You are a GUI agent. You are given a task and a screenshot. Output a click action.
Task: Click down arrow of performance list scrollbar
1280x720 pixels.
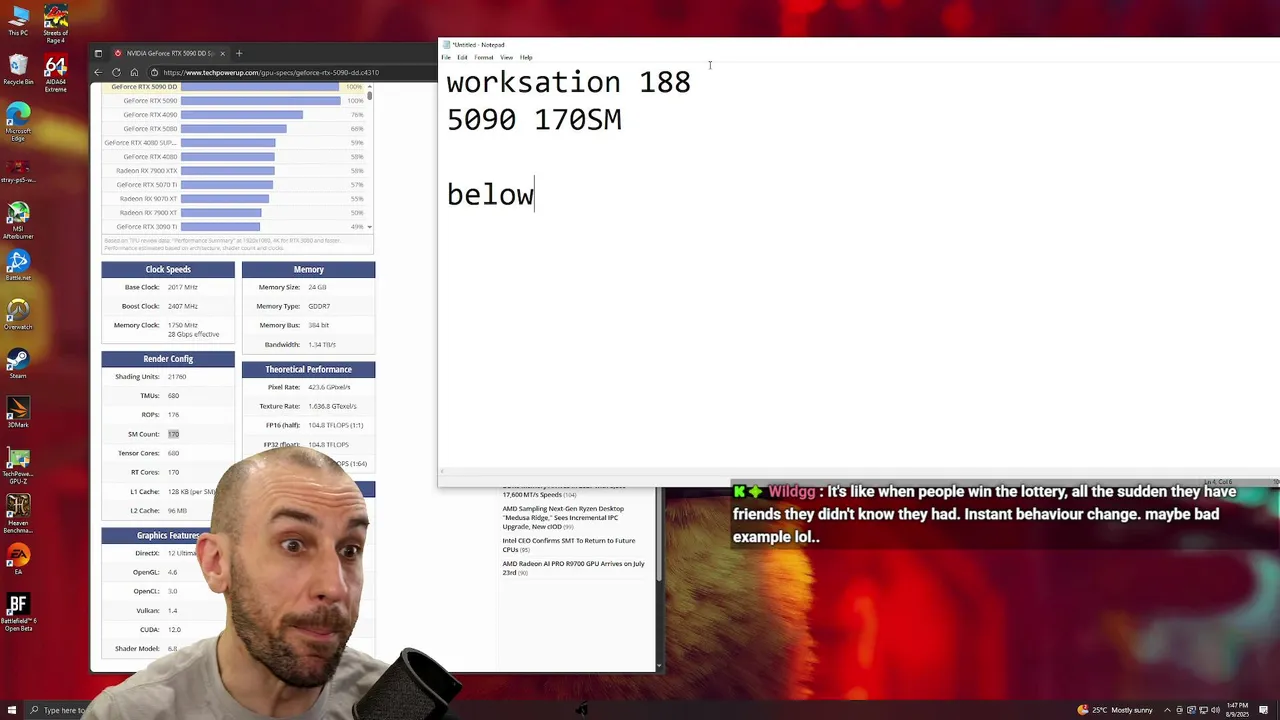pos(369,227)
